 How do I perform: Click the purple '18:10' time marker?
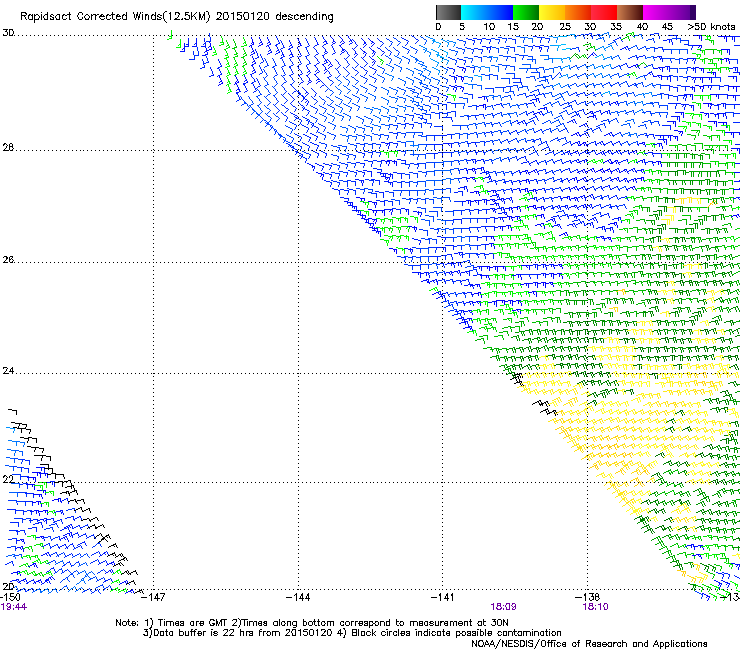tap(596, 607)
